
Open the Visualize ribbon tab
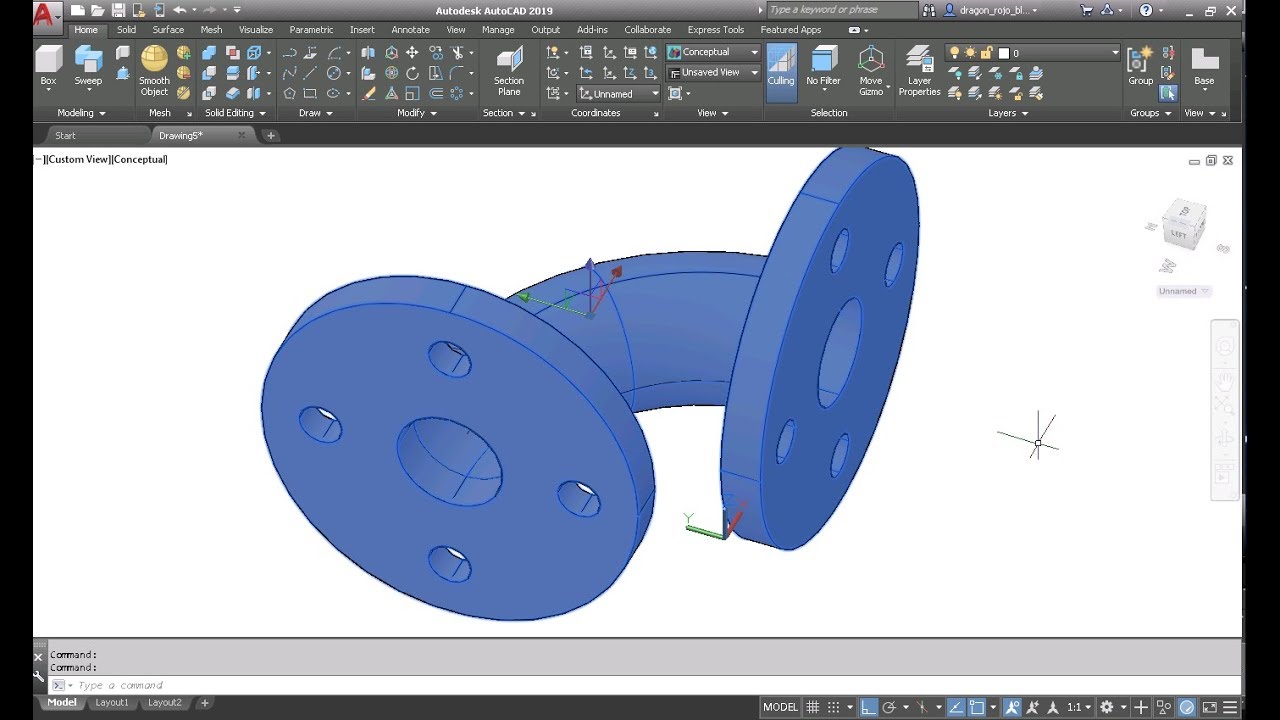pos(255,30)
